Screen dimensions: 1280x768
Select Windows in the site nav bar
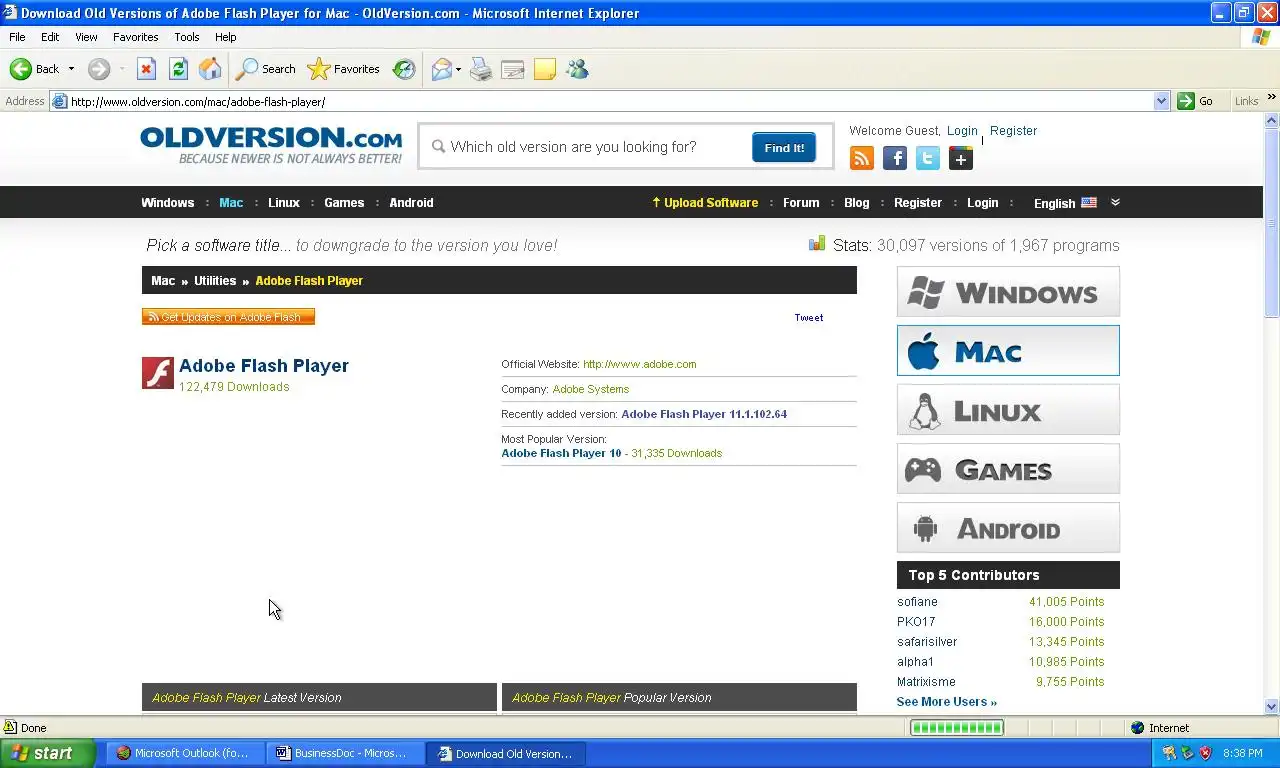point(167,202)
